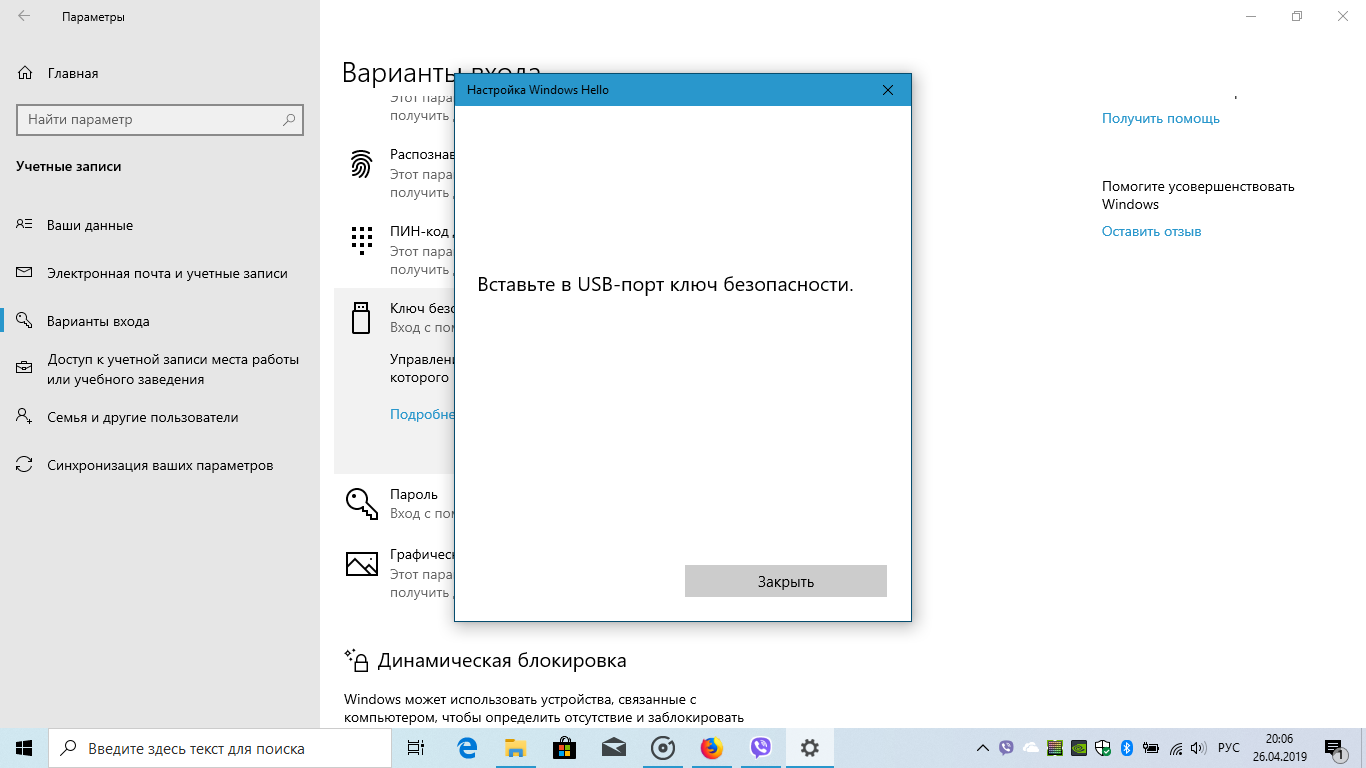Open Viber from the taskbar
Image resolution: width=1366 pixels, height=768 pixels.
point(761,748)
